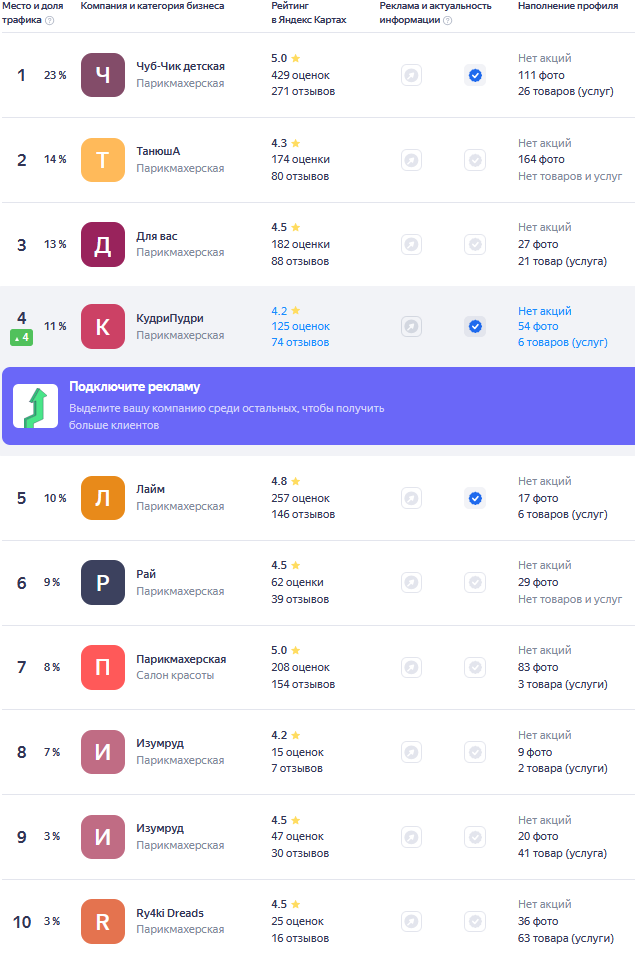Click the grey verification checkmark for Рай
This screenshot has height=955, width=635.
point(475,583)
